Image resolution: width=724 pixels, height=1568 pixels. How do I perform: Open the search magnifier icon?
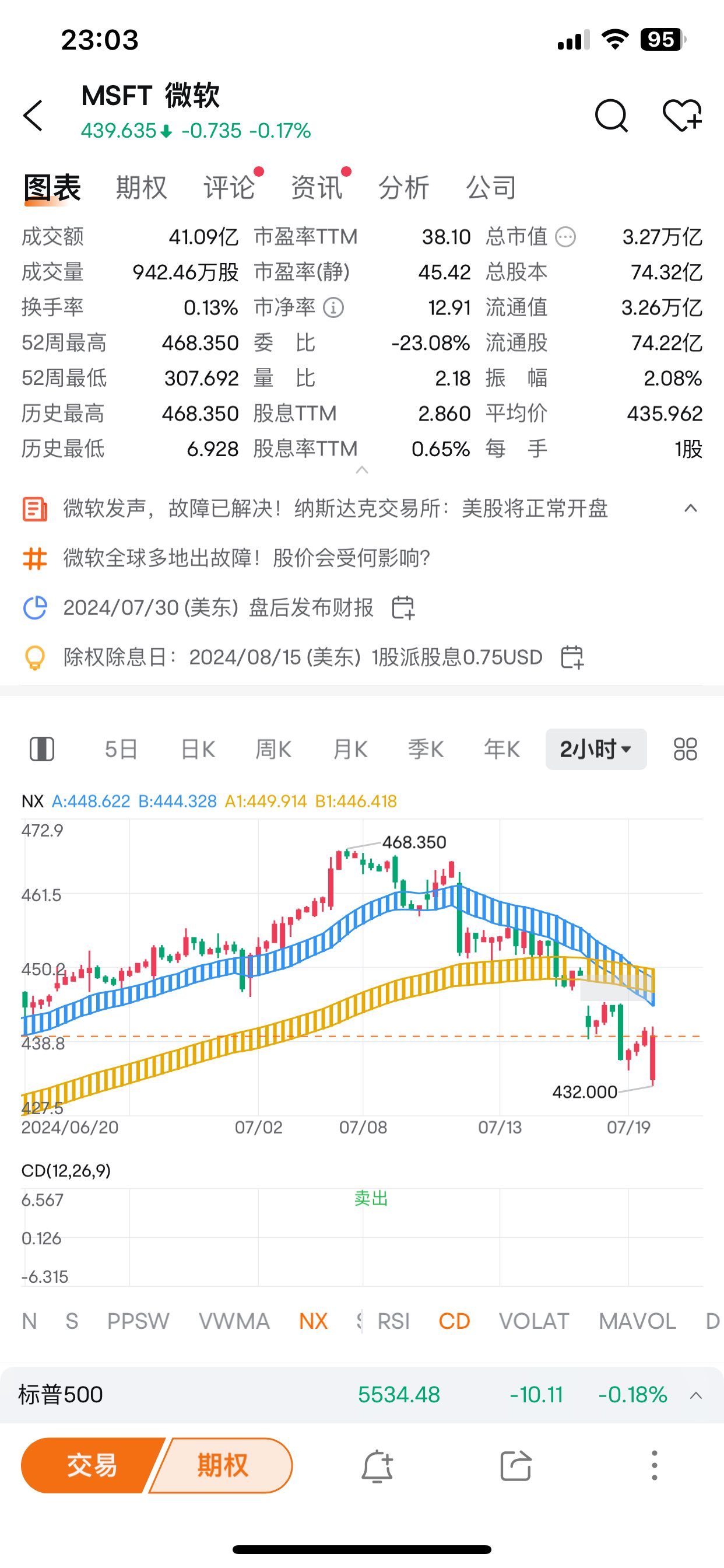[x=611, y=115]
